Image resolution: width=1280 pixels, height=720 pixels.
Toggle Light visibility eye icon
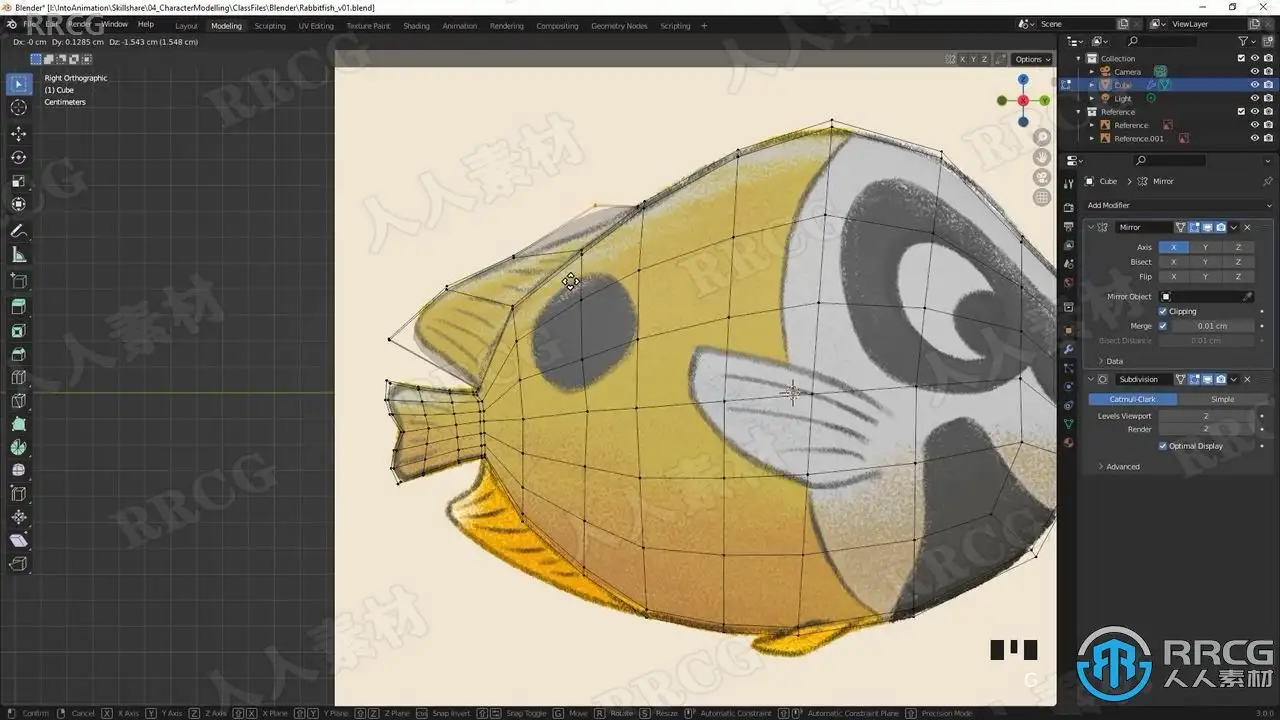(1255, 98)
